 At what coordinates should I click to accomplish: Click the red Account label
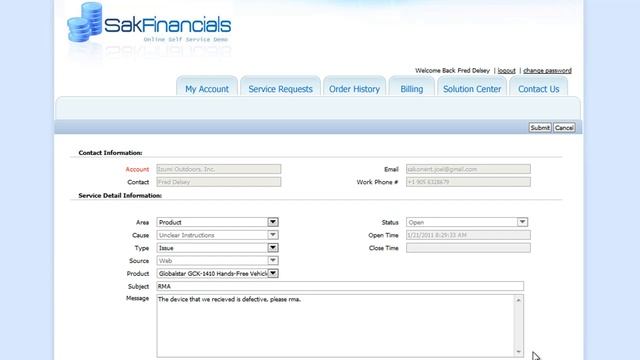pos(137,169)
